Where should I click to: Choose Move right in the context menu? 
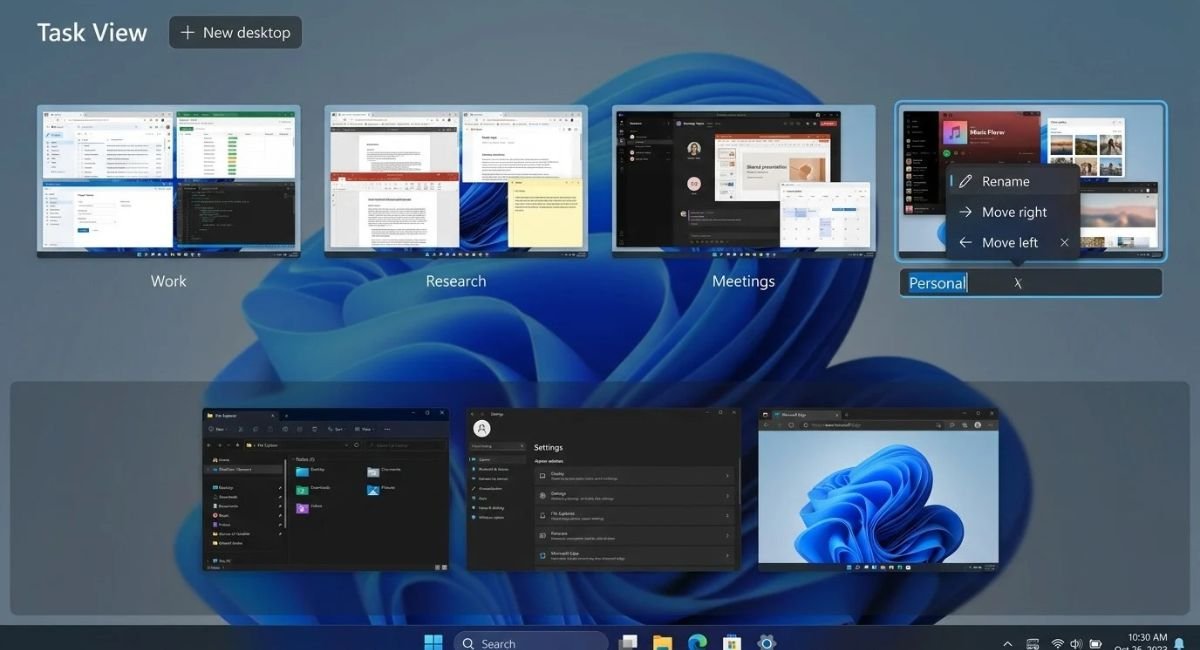(1014, 212)
